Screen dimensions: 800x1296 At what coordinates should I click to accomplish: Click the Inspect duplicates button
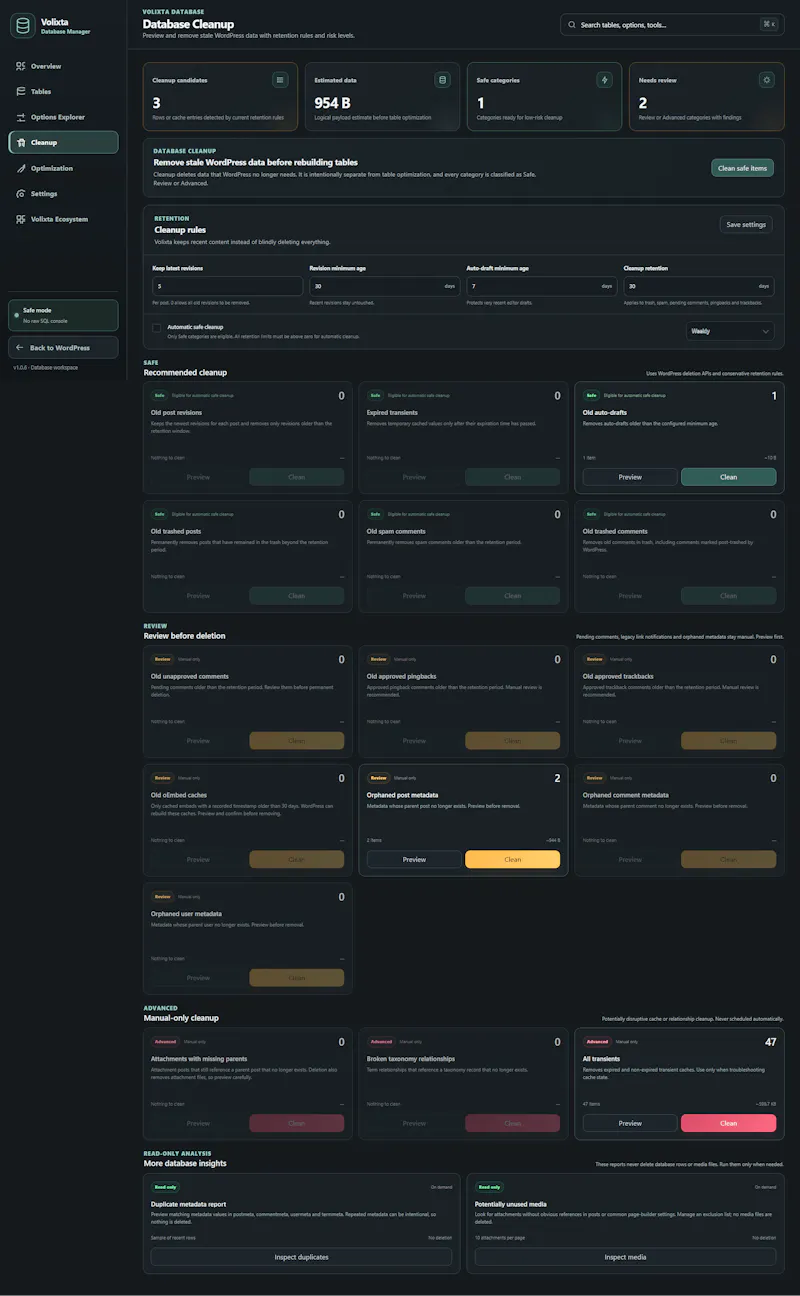301,1257
